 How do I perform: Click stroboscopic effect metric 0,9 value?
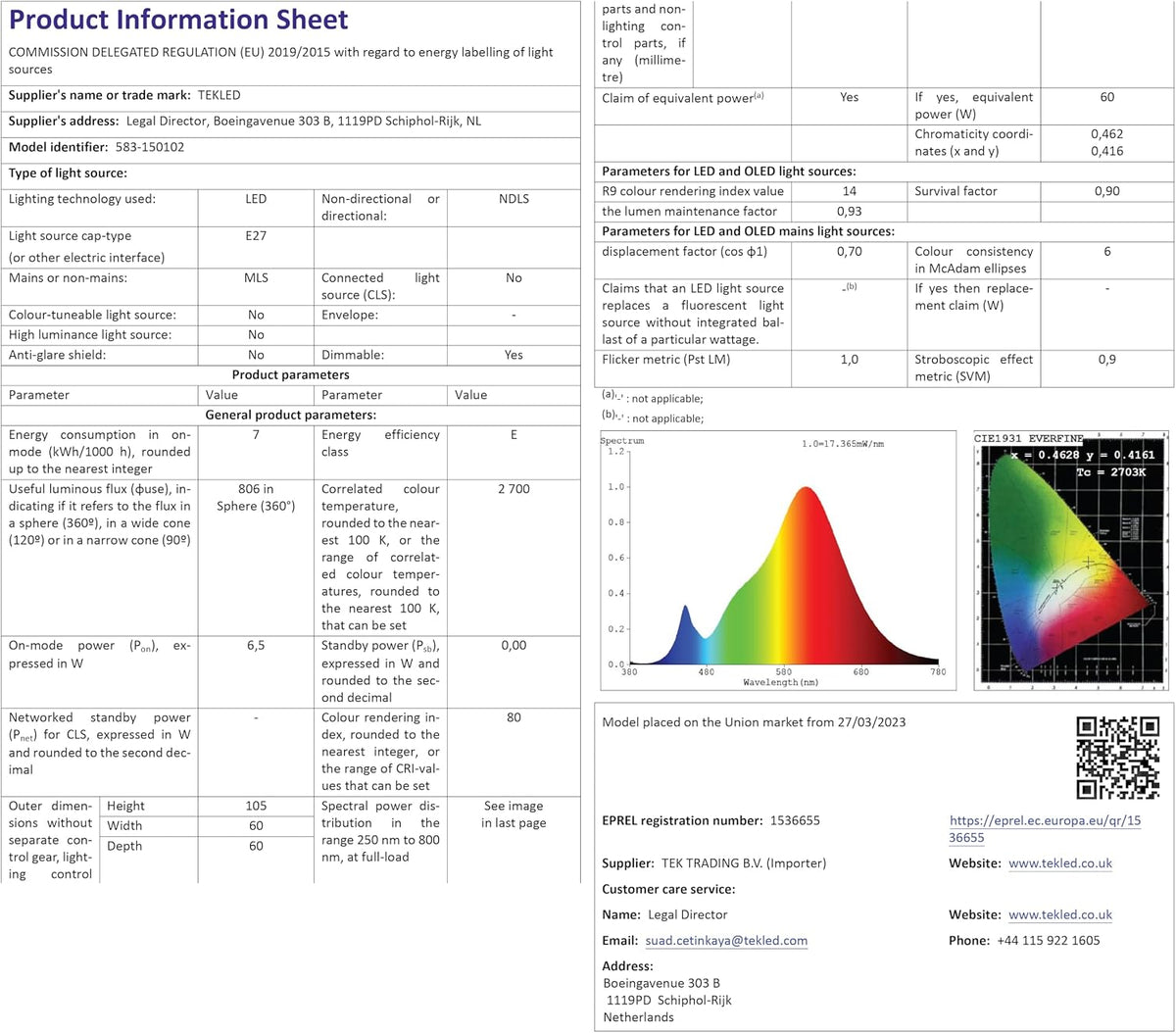click(x=1107, y=359)
